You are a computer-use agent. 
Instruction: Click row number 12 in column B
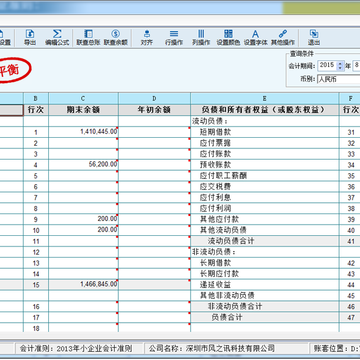coord(36,252)
